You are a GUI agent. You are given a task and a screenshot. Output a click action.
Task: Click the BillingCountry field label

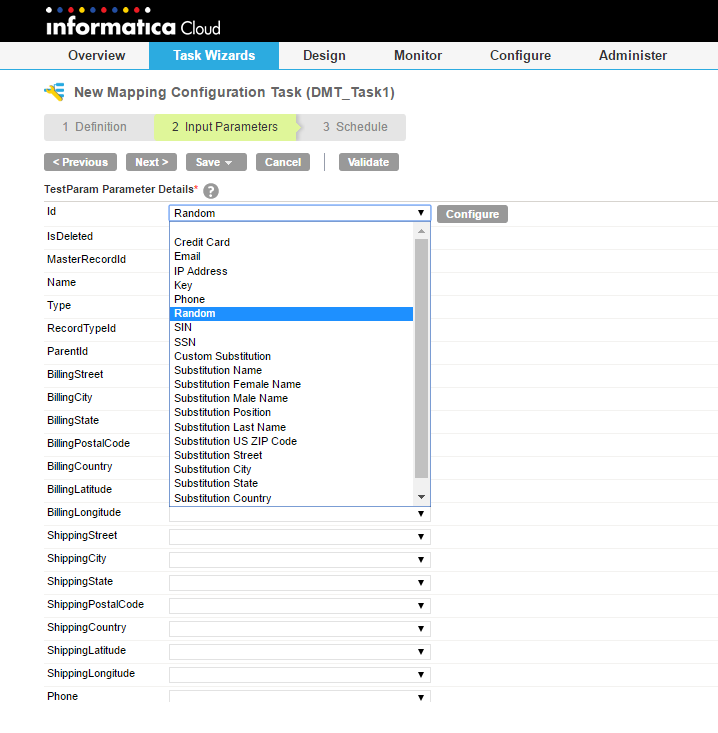point(80,466)
